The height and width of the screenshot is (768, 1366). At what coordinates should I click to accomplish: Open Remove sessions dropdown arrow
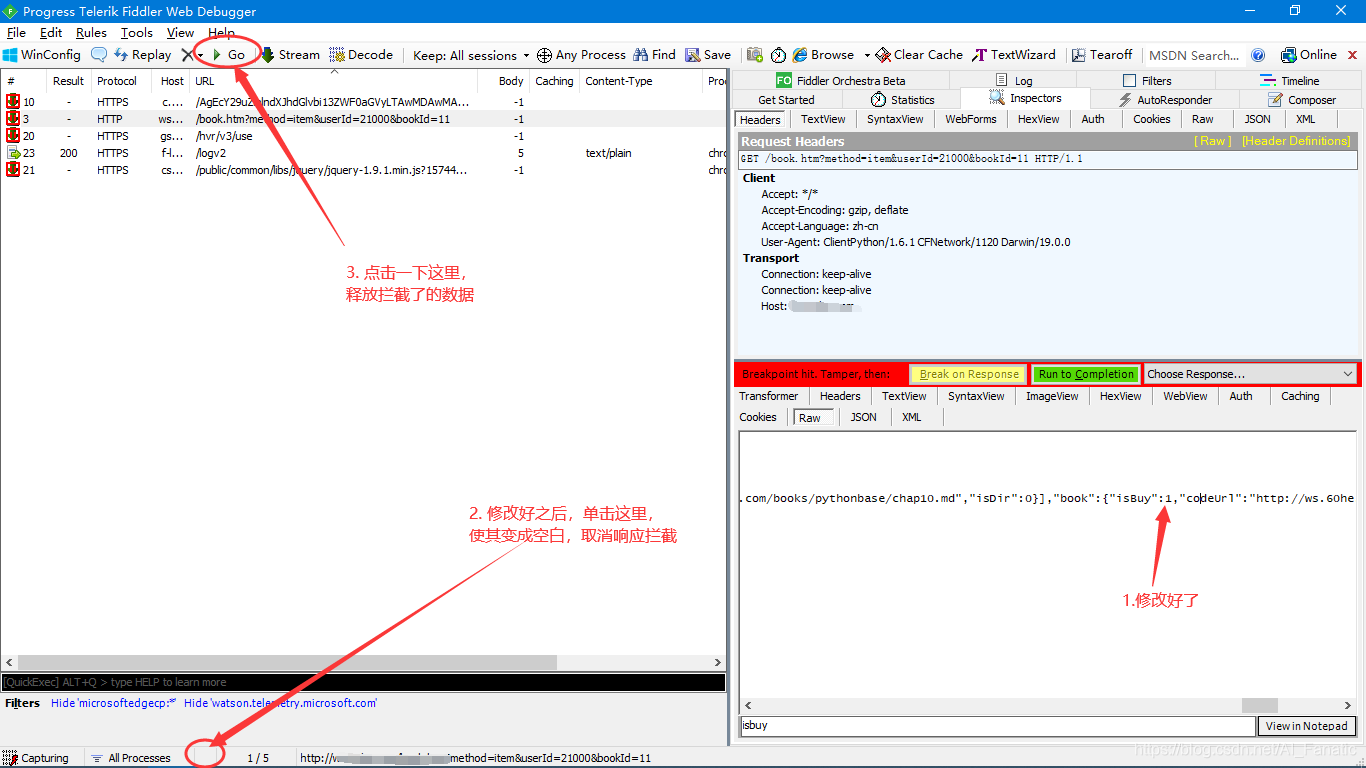click(x=200, y=56)
